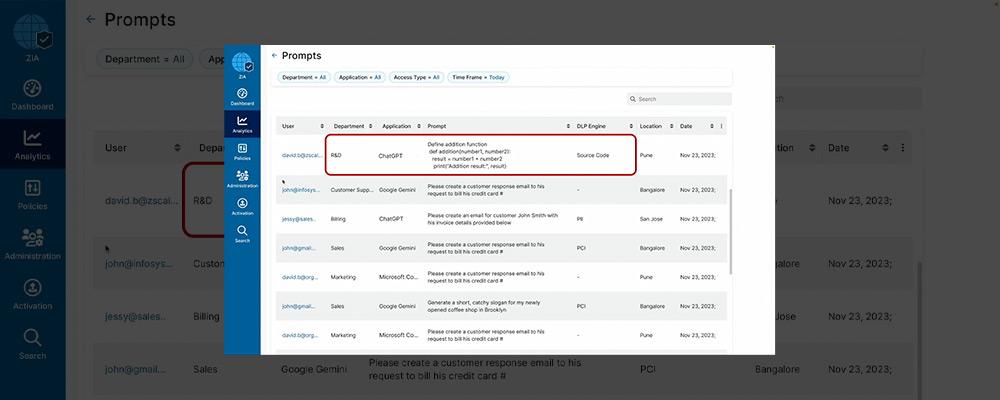Select the 'Customer Supp...' department cell in the popup
The image size is (1000, 400).
click(352, 190)
